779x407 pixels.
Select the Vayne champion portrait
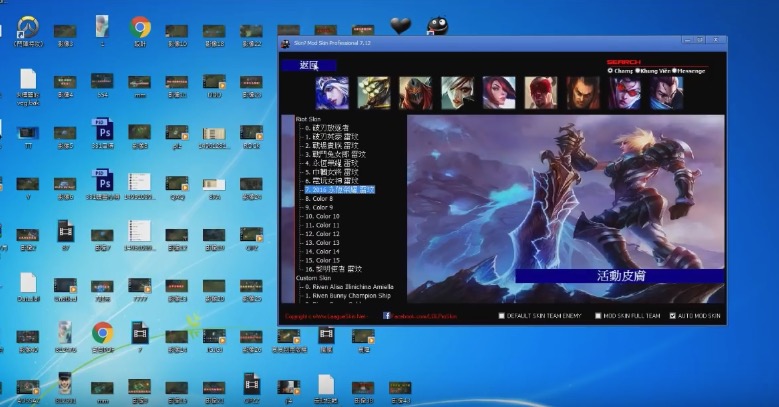click(624, 93)
